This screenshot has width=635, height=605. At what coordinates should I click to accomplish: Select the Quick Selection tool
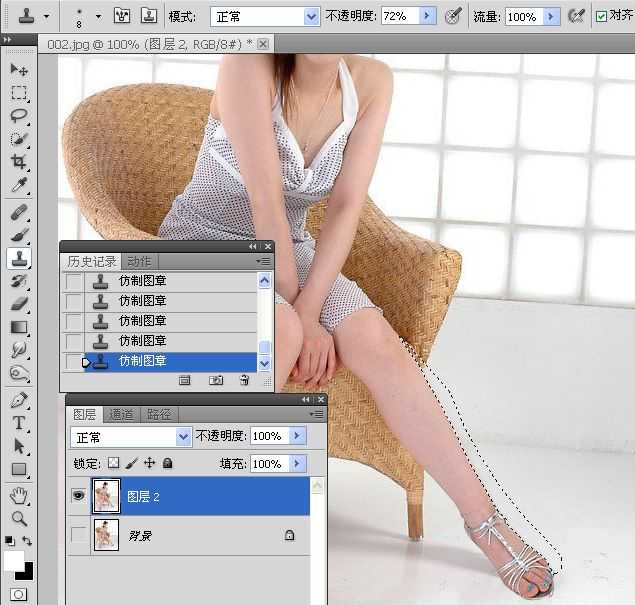click(x=19, y=139)
